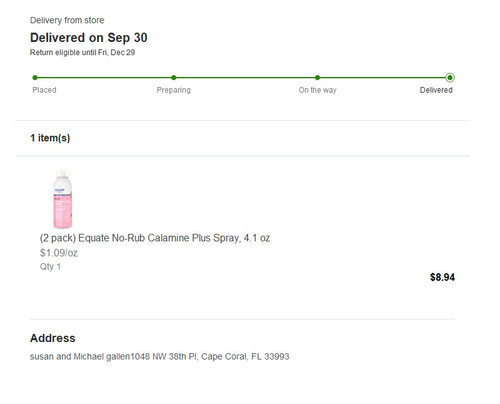Click the On the way step label

[x=317, y=90]
